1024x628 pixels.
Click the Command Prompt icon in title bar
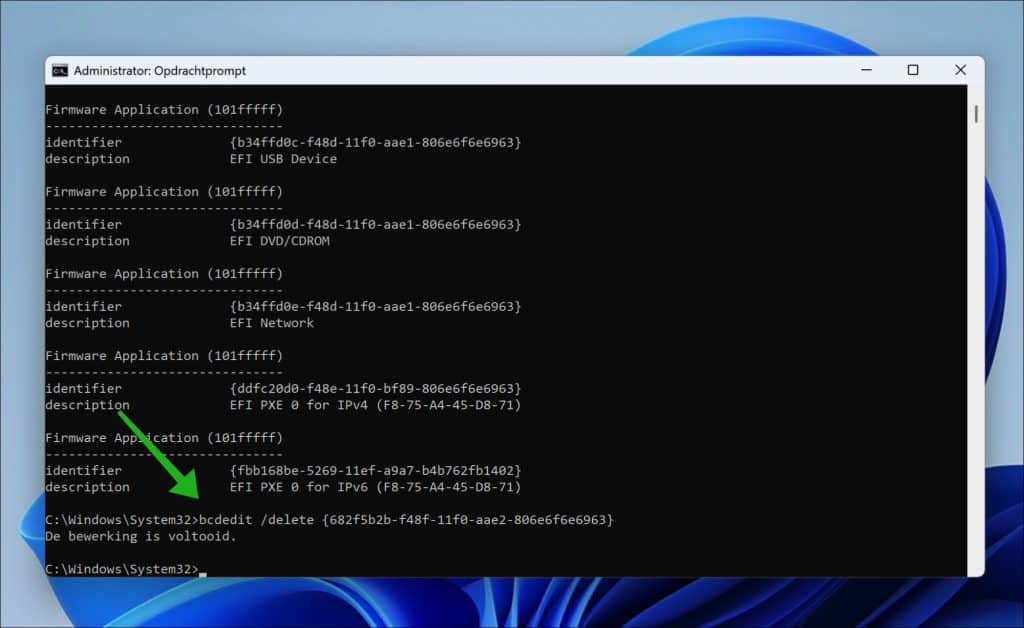tap(60, 70)
